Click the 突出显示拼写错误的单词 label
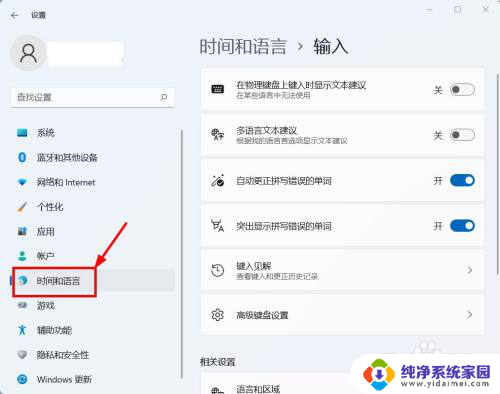 tap(284, 226)
